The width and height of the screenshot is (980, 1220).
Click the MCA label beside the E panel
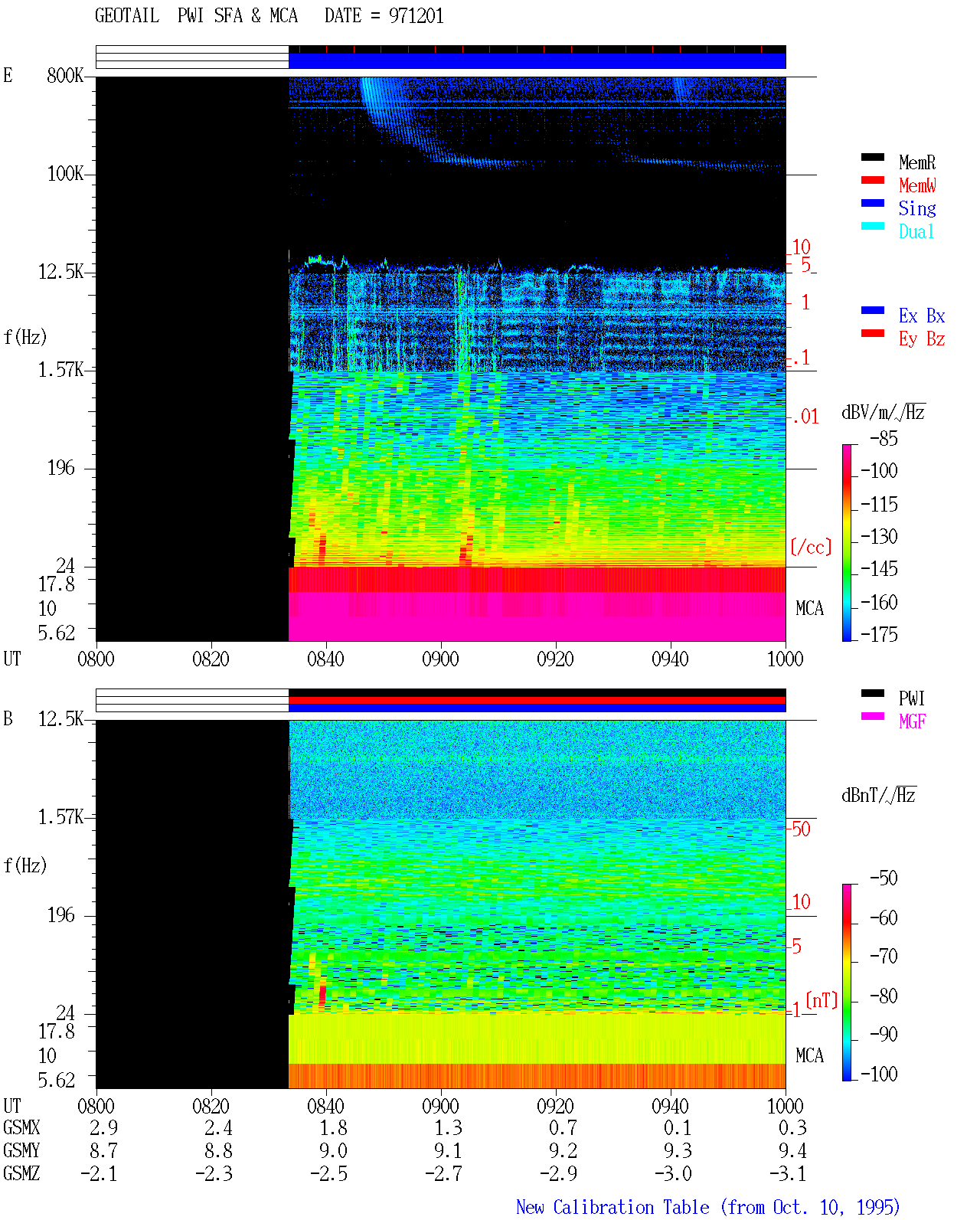coord(809,608)
